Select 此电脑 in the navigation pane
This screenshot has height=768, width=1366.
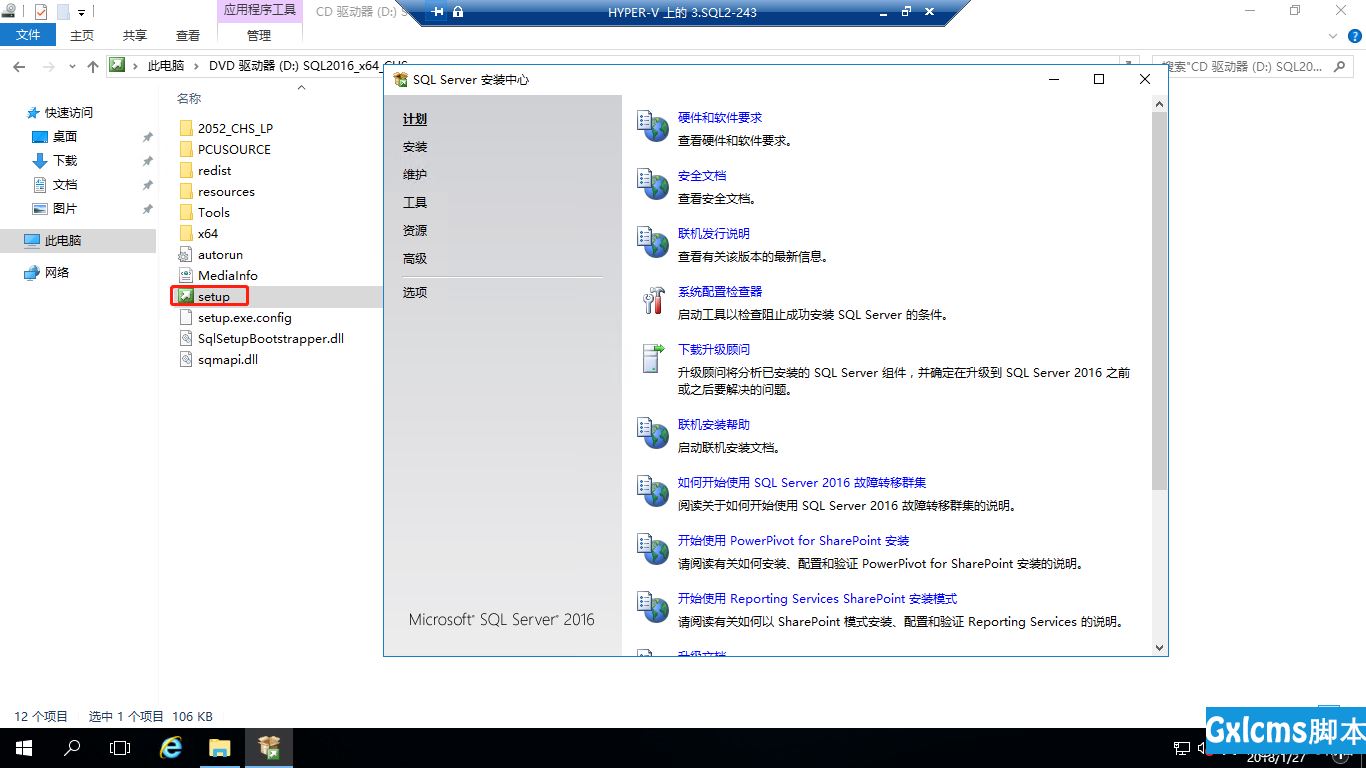(63, 241)
